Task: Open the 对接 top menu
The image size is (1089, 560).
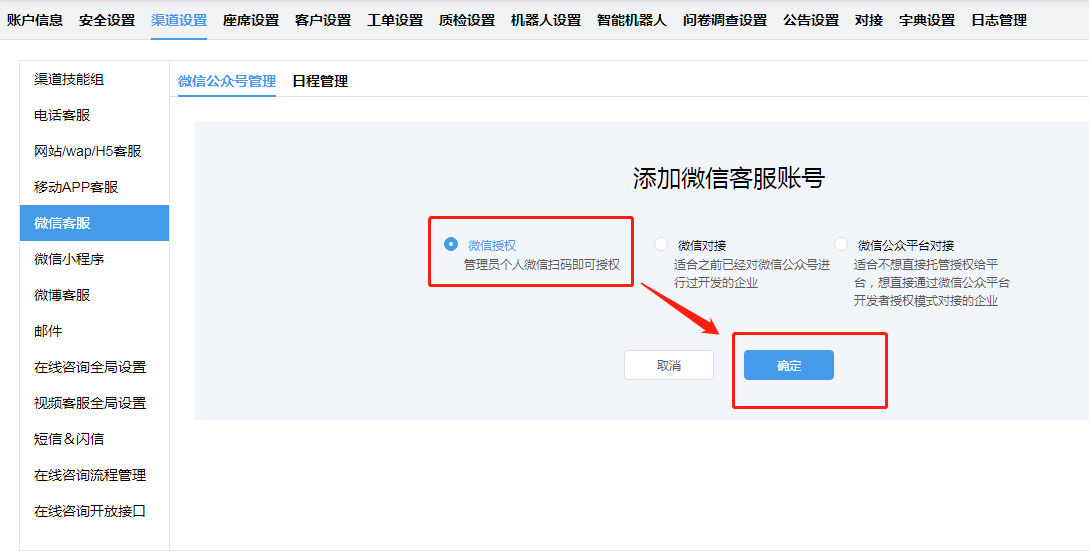Action: pyautogui.click(x=869, y=20)
